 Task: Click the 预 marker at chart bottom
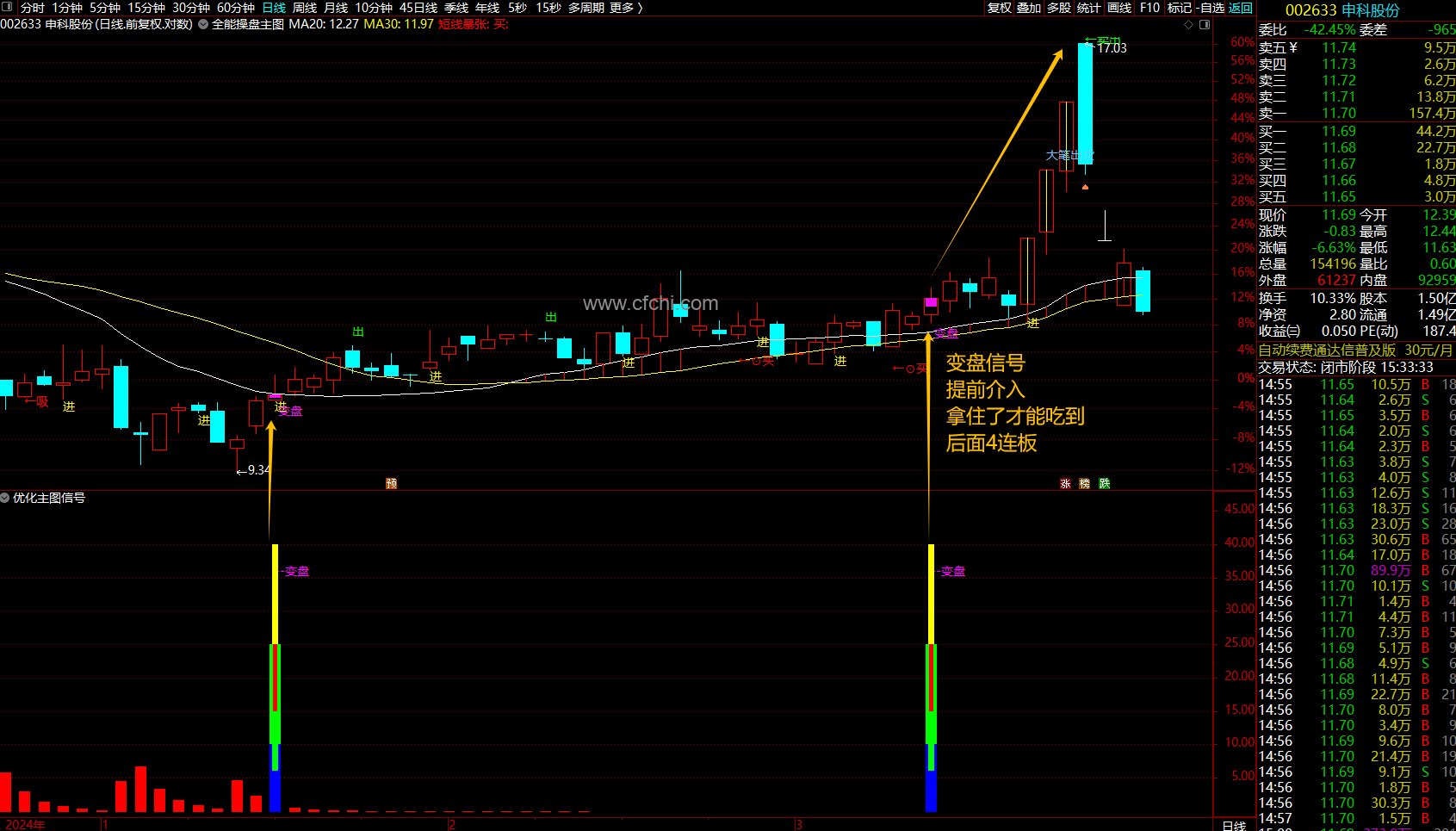[x=392, y=484]
